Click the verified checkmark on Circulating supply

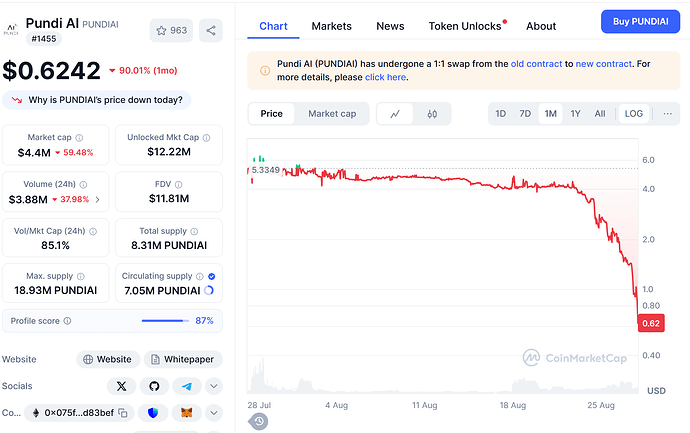coord(212,276)
